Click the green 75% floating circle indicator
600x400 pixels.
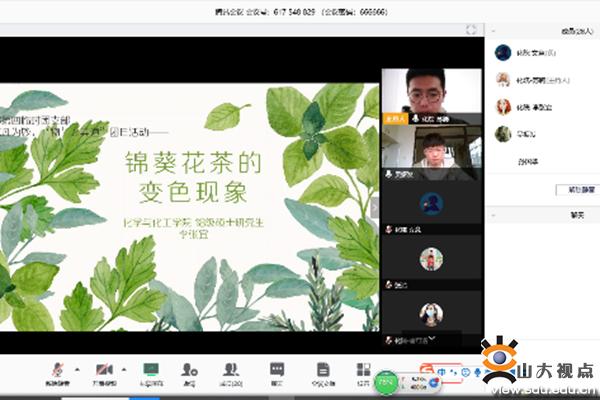click(x=386, y=381)
